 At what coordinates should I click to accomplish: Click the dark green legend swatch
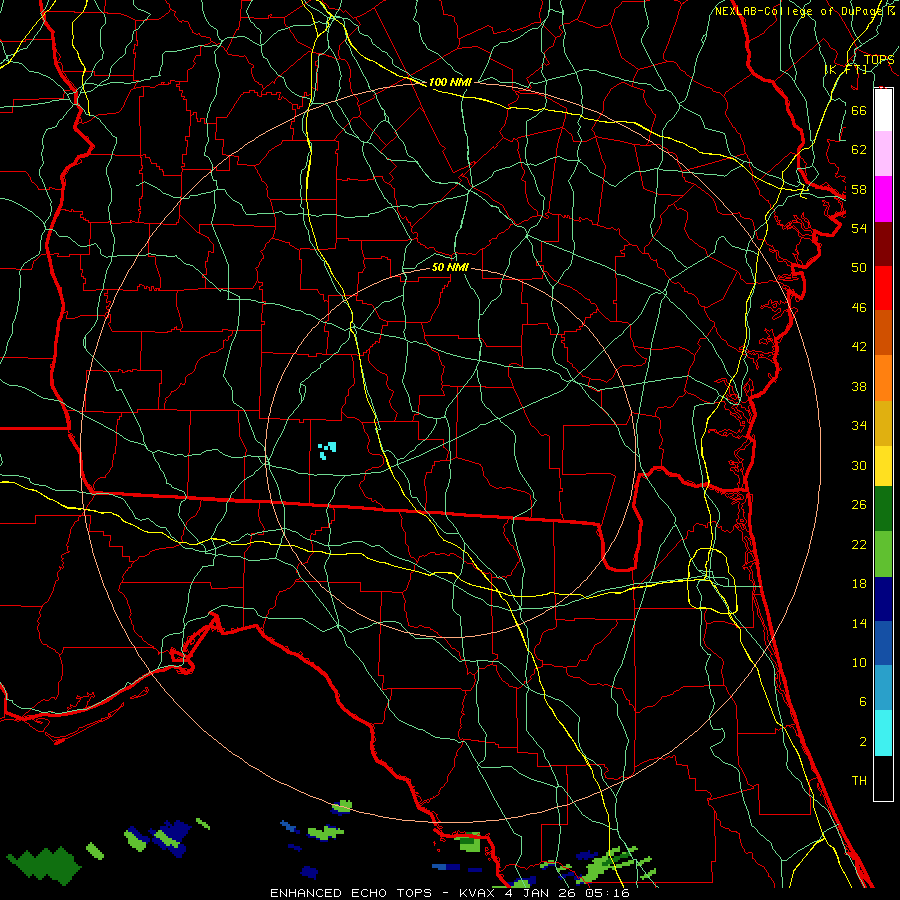tap(883, 509)
